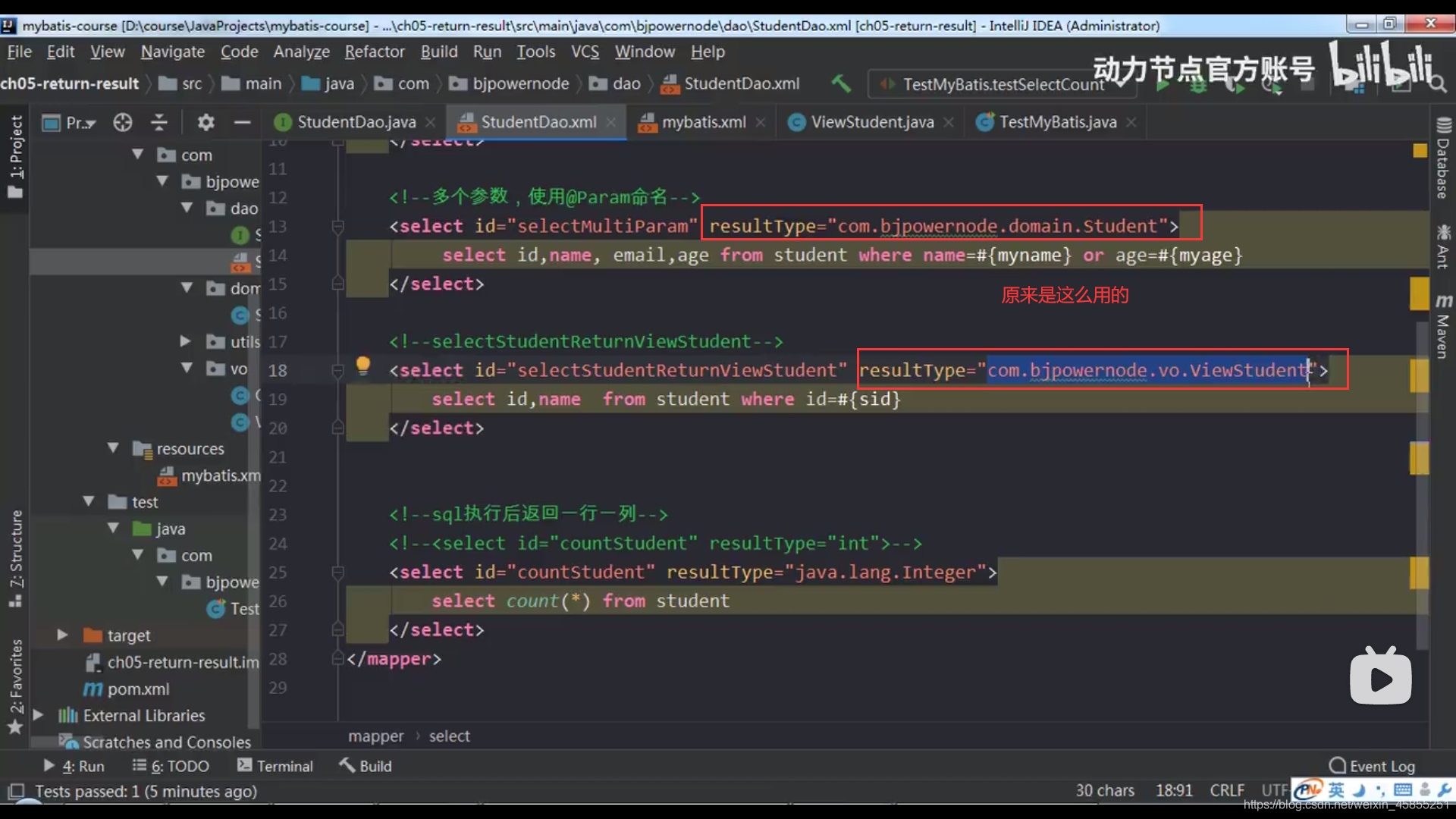Open the TODO tool window button
Viewport: 1456px width, 819px height.
point(171,766)
